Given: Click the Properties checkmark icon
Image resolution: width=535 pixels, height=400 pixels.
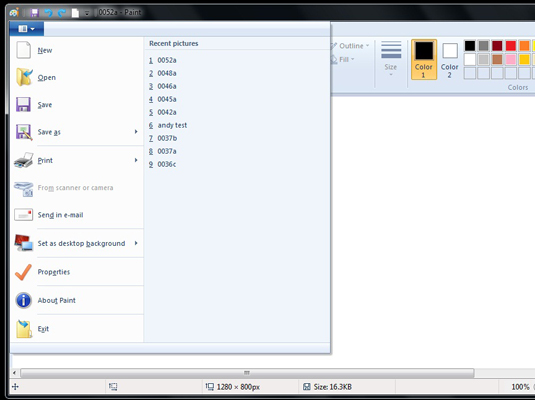Looking at the screenshot, I should [24, 272].
